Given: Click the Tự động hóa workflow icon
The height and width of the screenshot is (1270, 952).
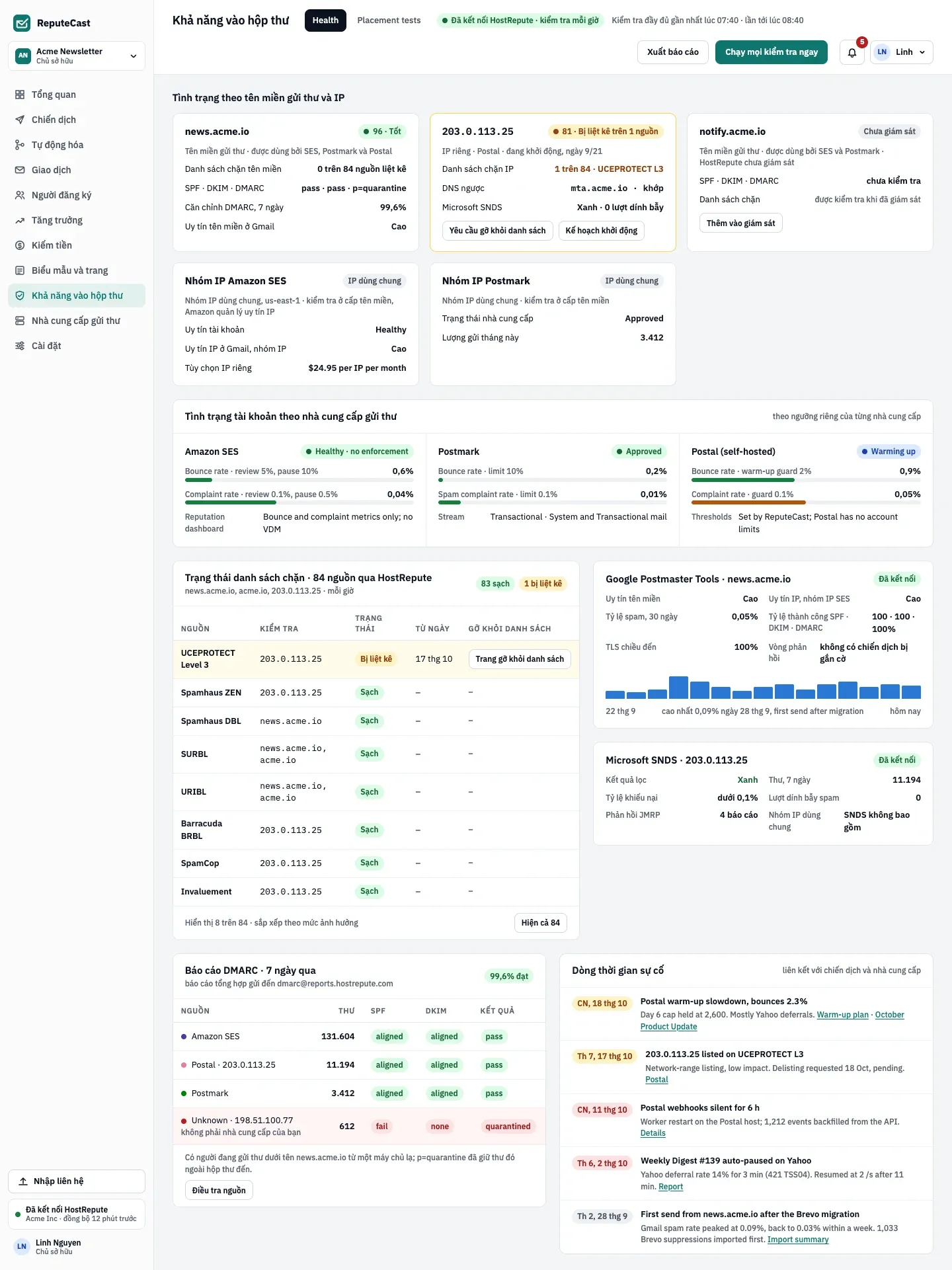Looking at the screenshot, I should coord(20,145).
